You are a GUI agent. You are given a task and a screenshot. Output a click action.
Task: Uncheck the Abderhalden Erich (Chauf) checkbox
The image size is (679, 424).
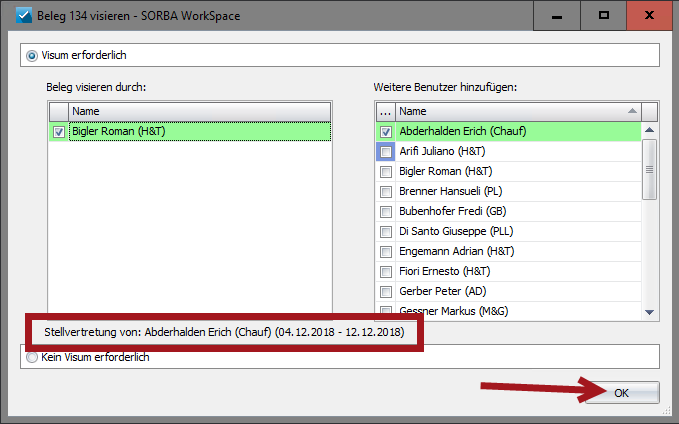(385, 132)
